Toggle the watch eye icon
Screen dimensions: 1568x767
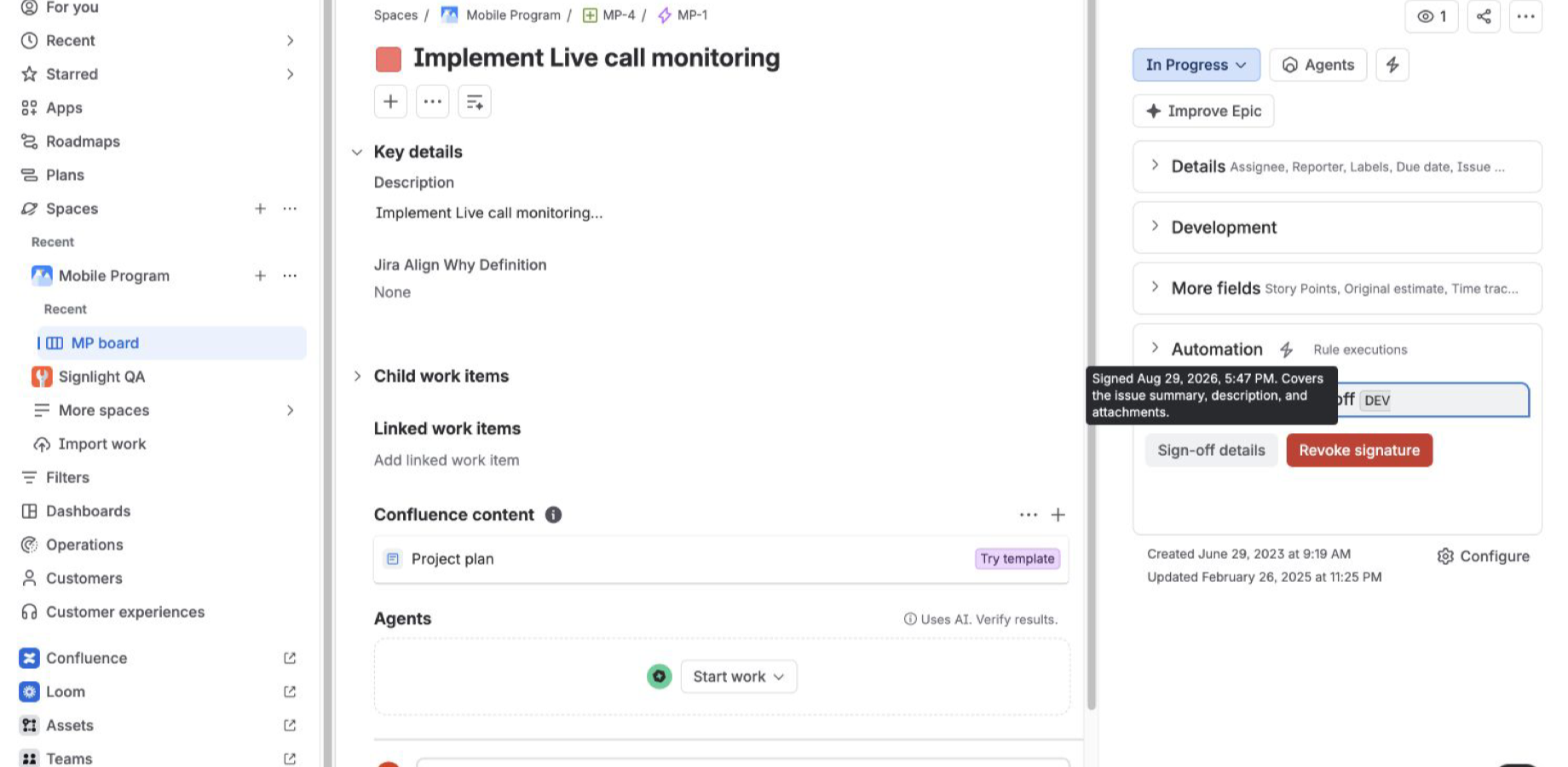point(1432,16)
